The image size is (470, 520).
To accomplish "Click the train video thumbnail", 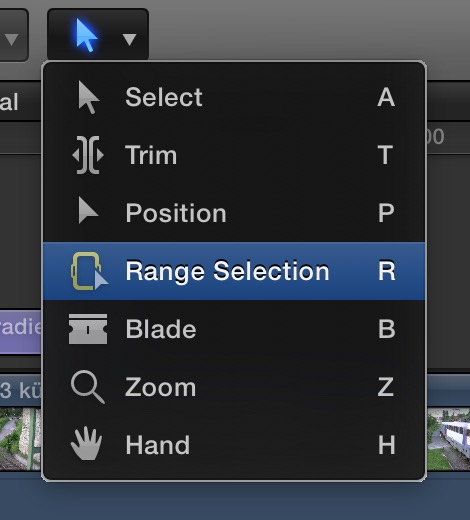I will pos(448,439).
